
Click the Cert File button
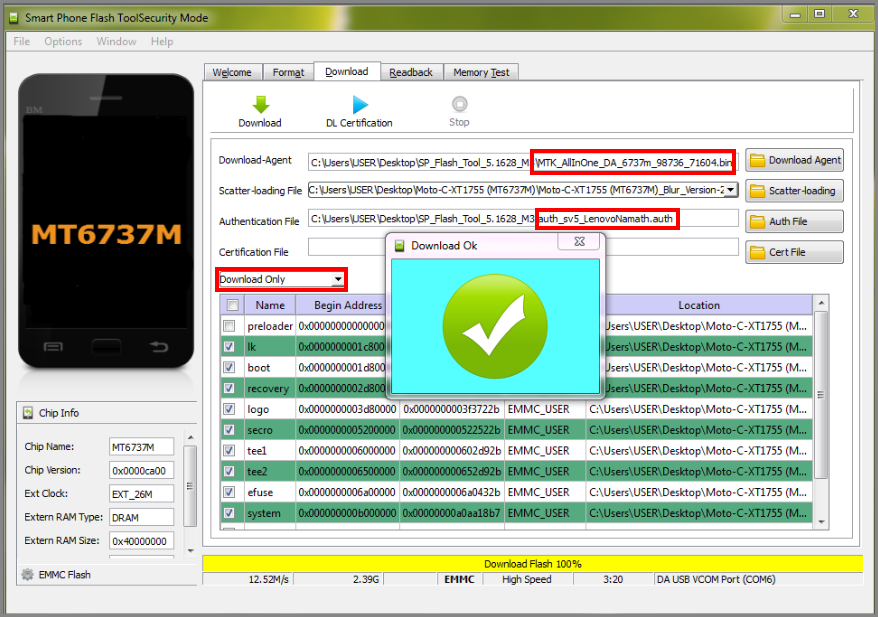[794, 252]
